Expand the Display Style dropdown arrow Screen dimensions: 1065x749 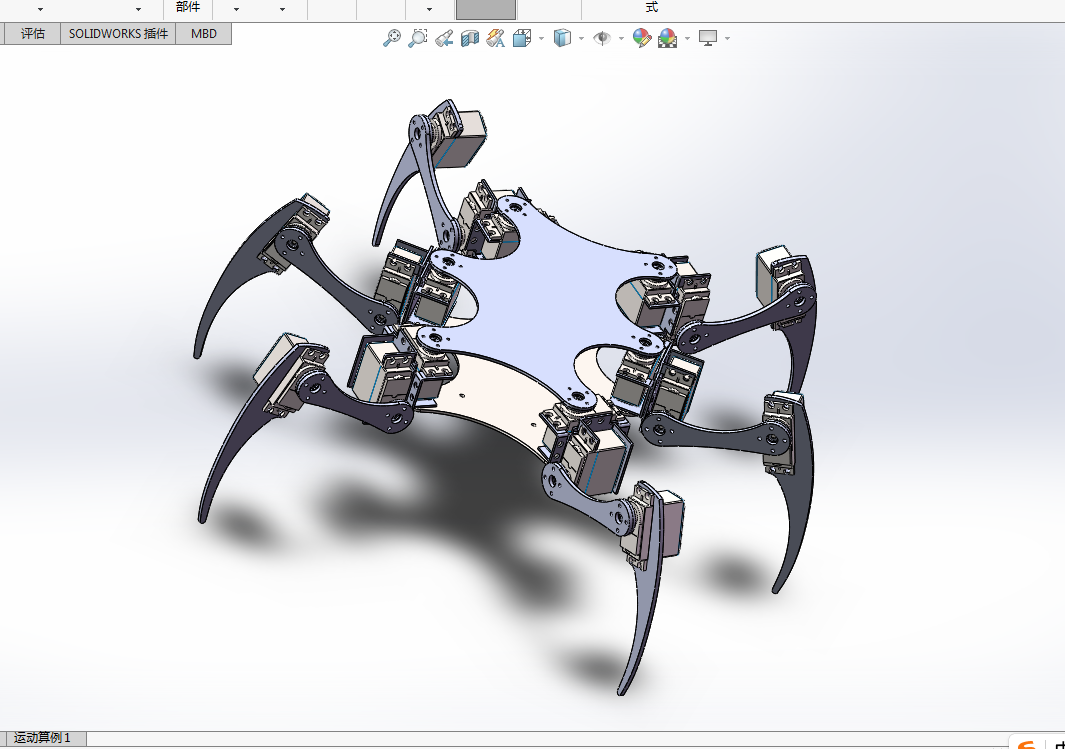581,39
